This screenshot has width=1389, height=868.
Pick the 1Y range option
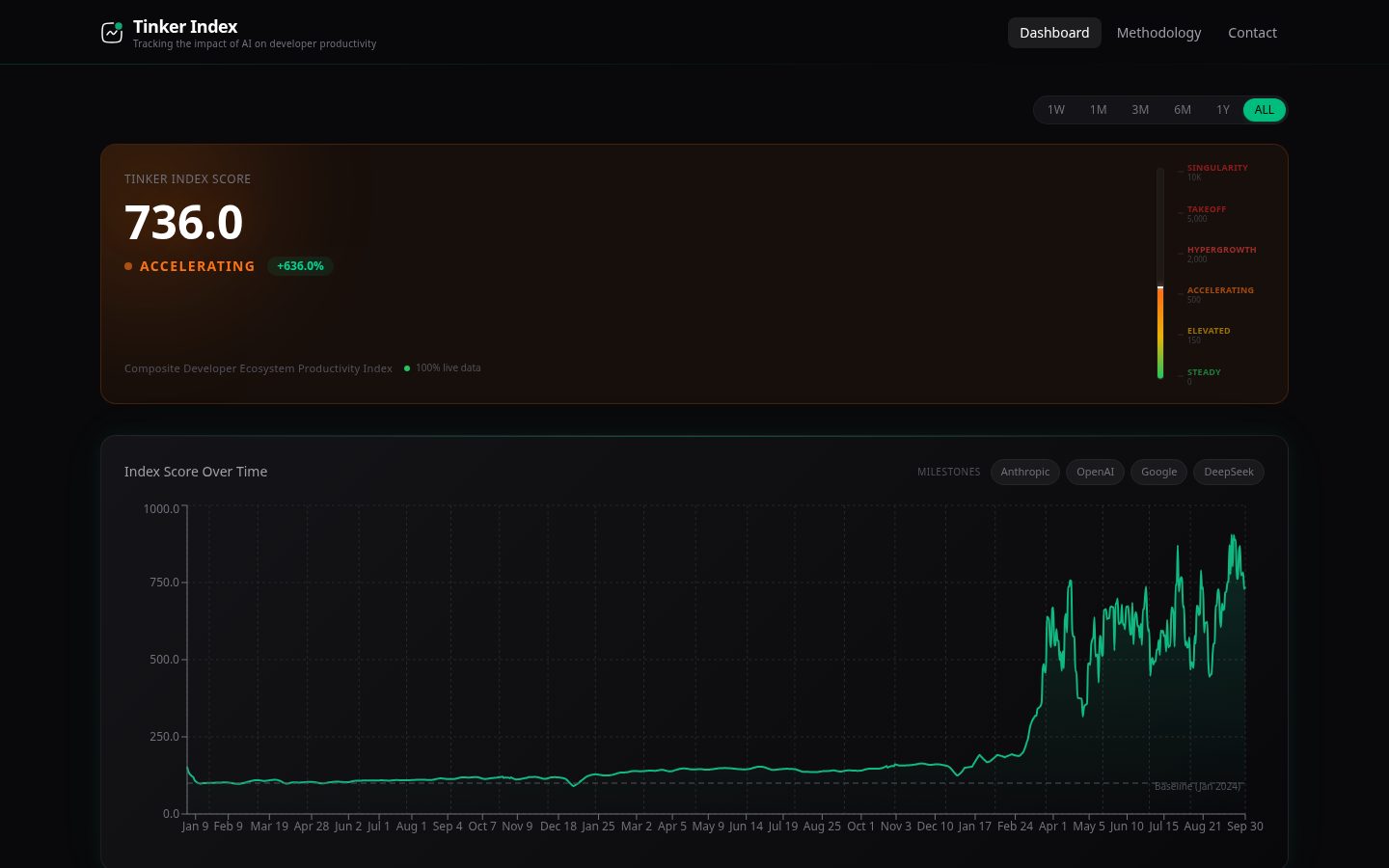(1223, 110)
